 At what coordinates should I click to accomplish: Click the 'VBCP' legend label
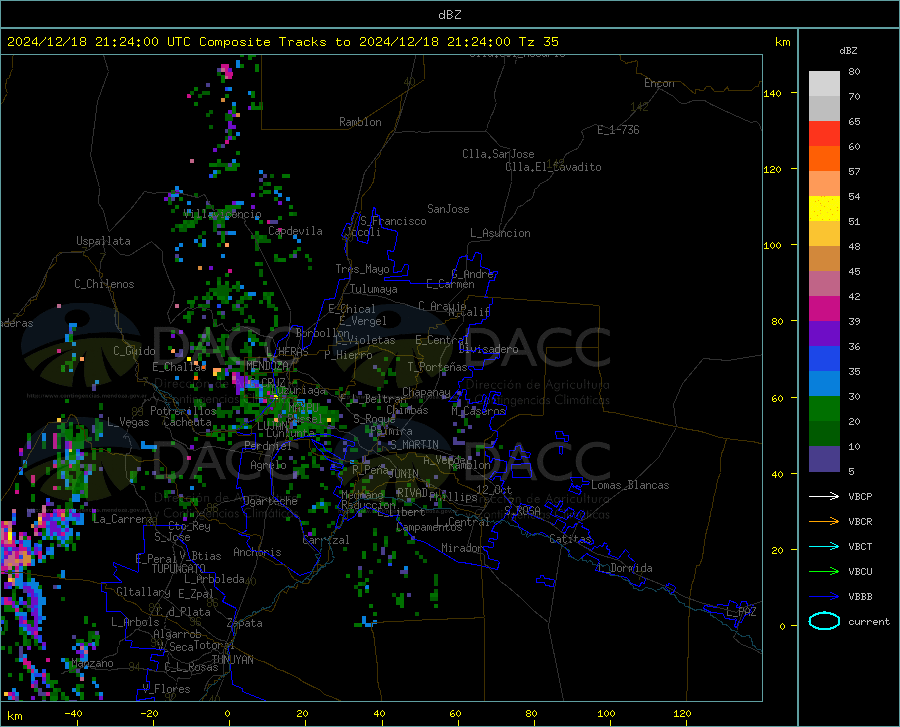coord(860,496)
